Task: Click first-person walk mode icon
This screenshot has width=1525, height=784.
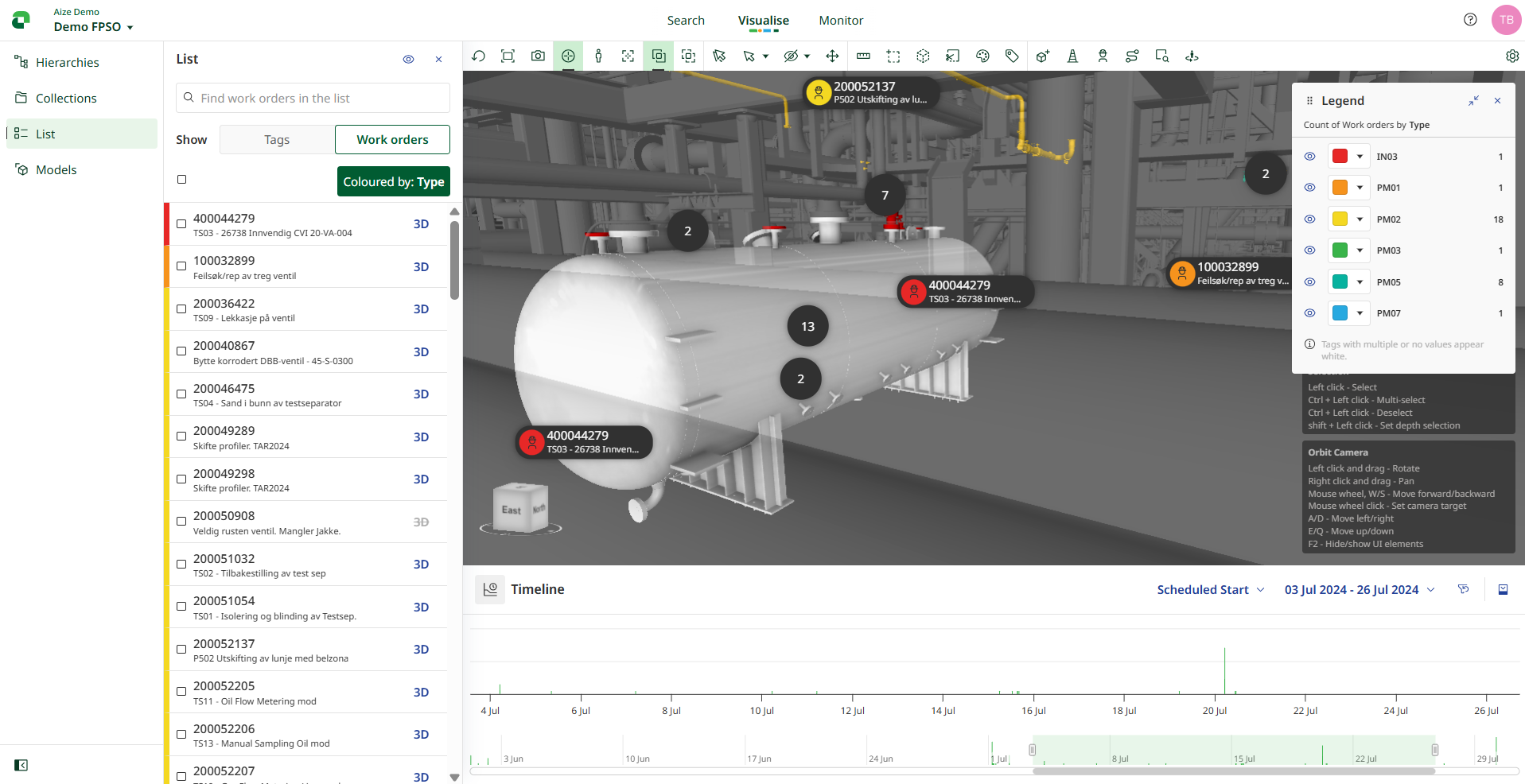Action: pos(598,56)
